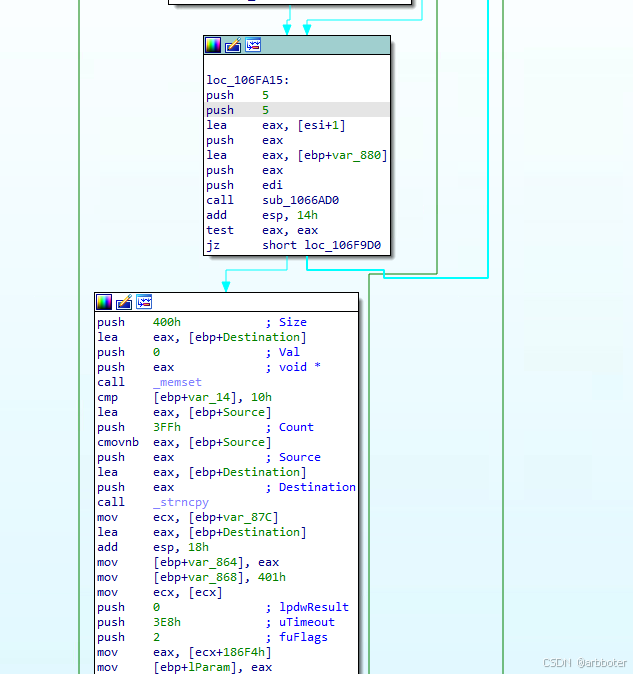Select the highlighted second 'push 5' line
The height and width of the screenshot is (674, 633).
[297, 110]
